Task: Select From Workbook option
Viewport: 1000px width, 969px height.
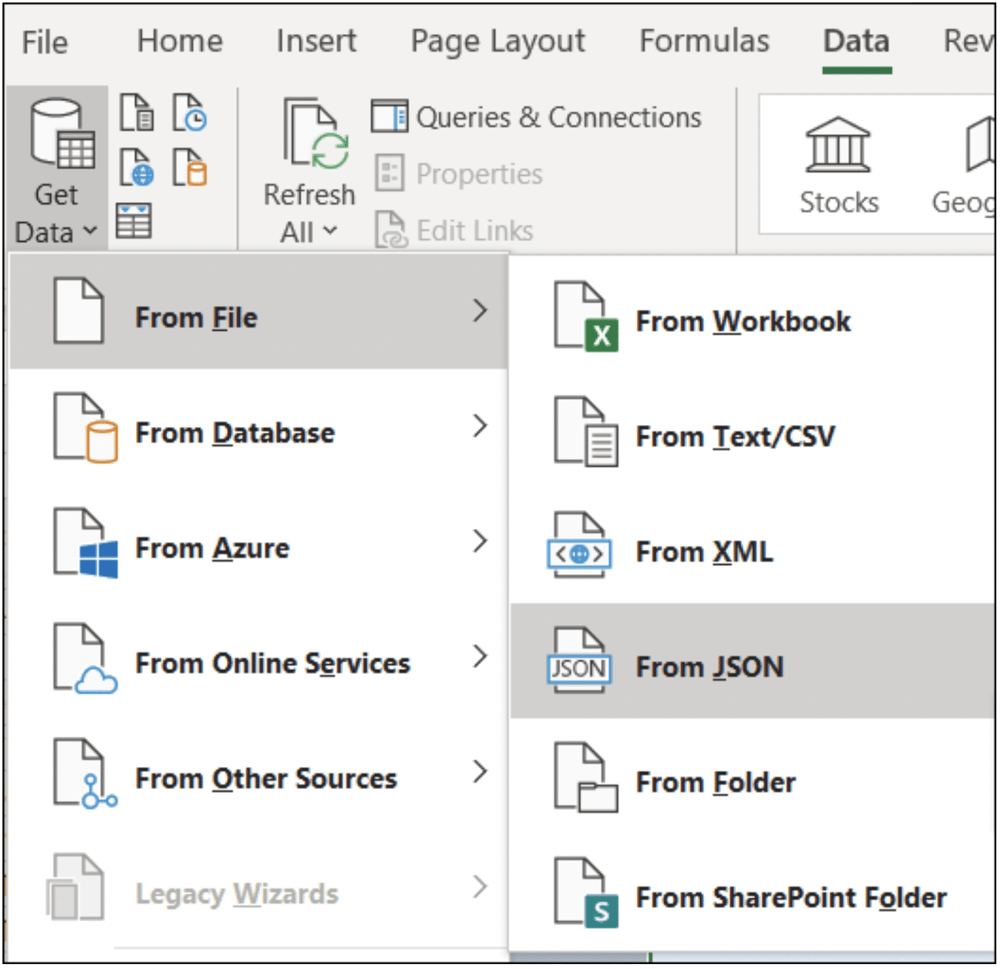Action: coord(744,321)
